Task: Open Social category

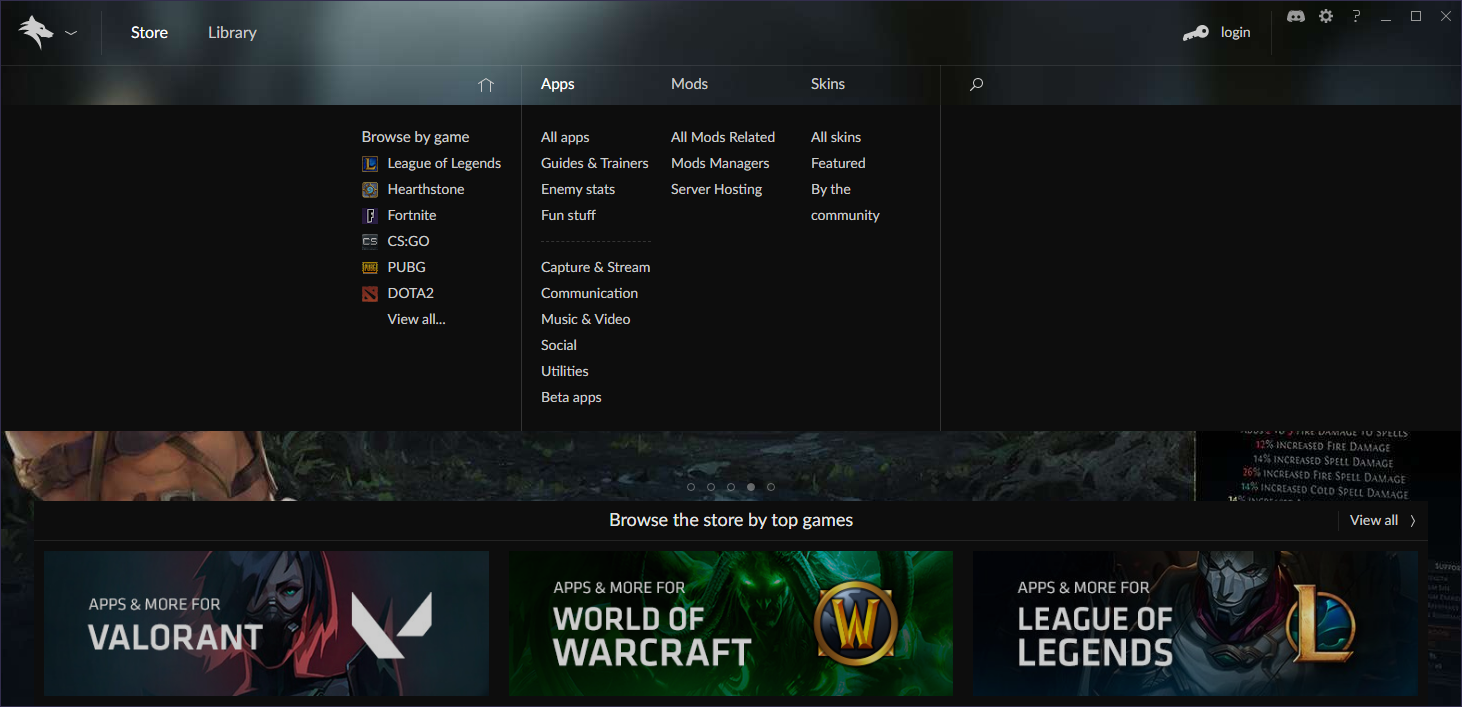Action: (559, 345)
